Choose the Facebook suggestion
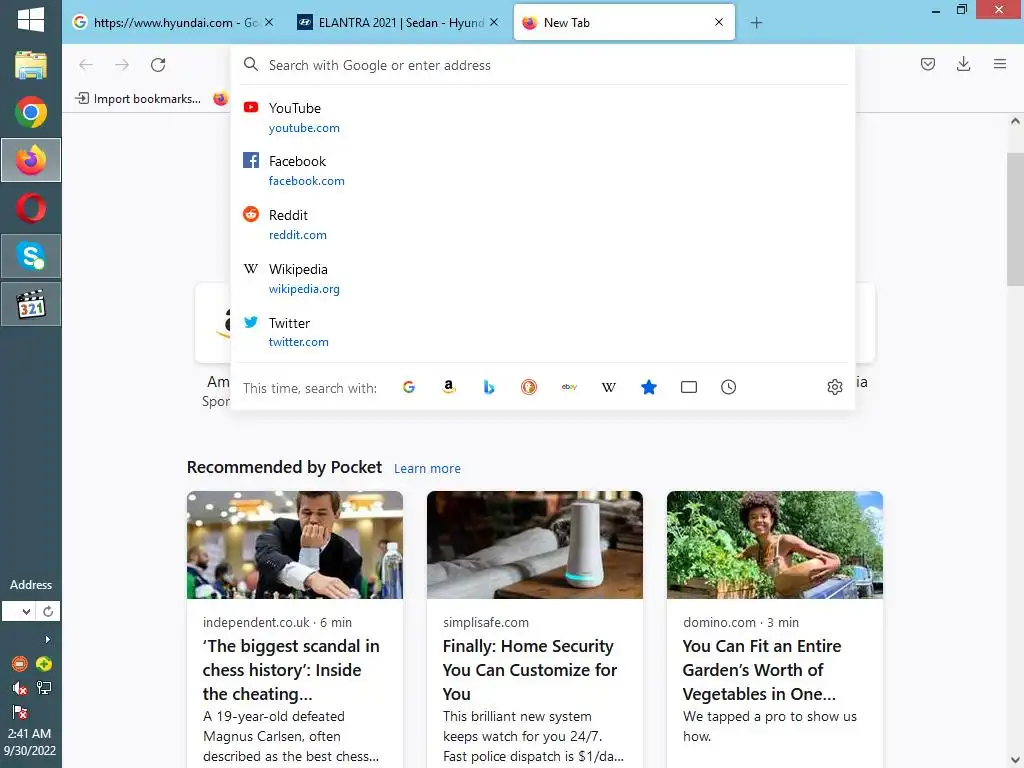1024x768 pixels. pos(543,170)
